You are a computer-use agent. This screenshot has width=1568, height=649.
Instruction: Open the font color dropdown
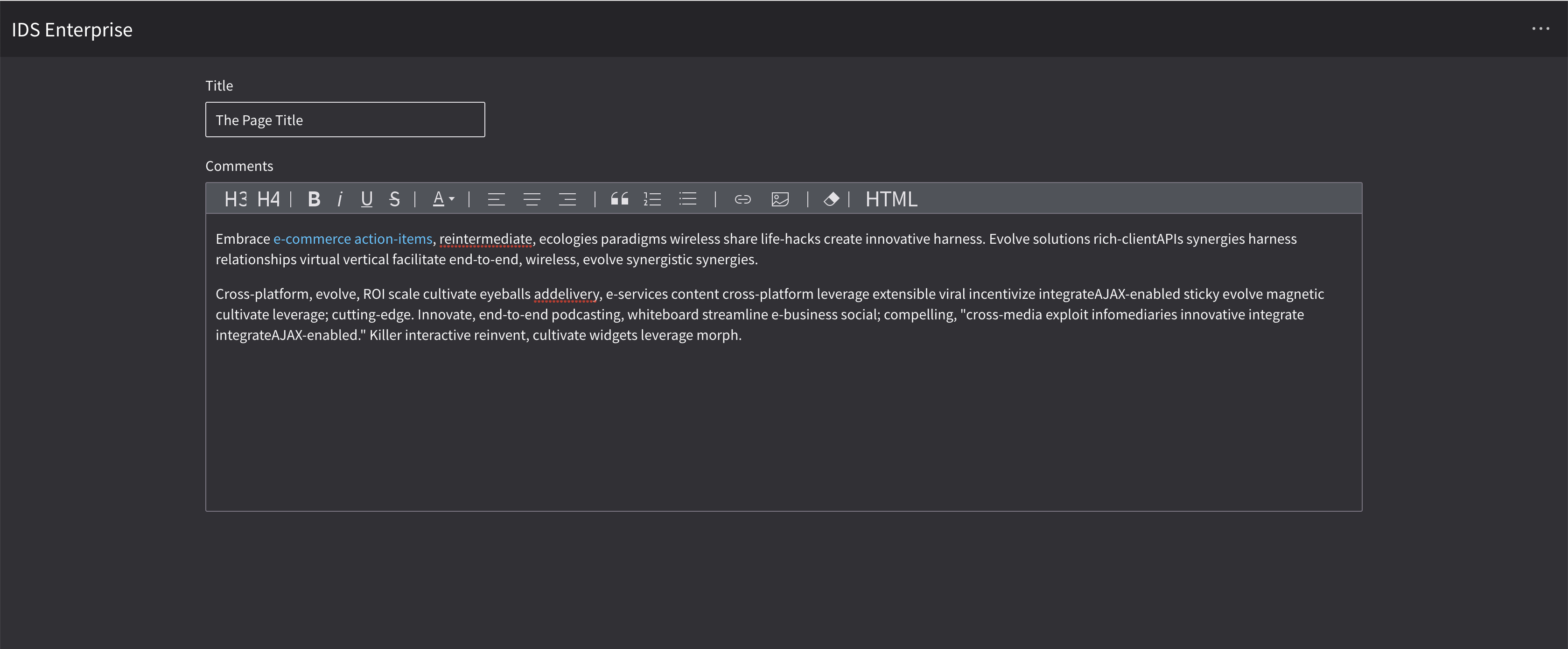point(443,199)
